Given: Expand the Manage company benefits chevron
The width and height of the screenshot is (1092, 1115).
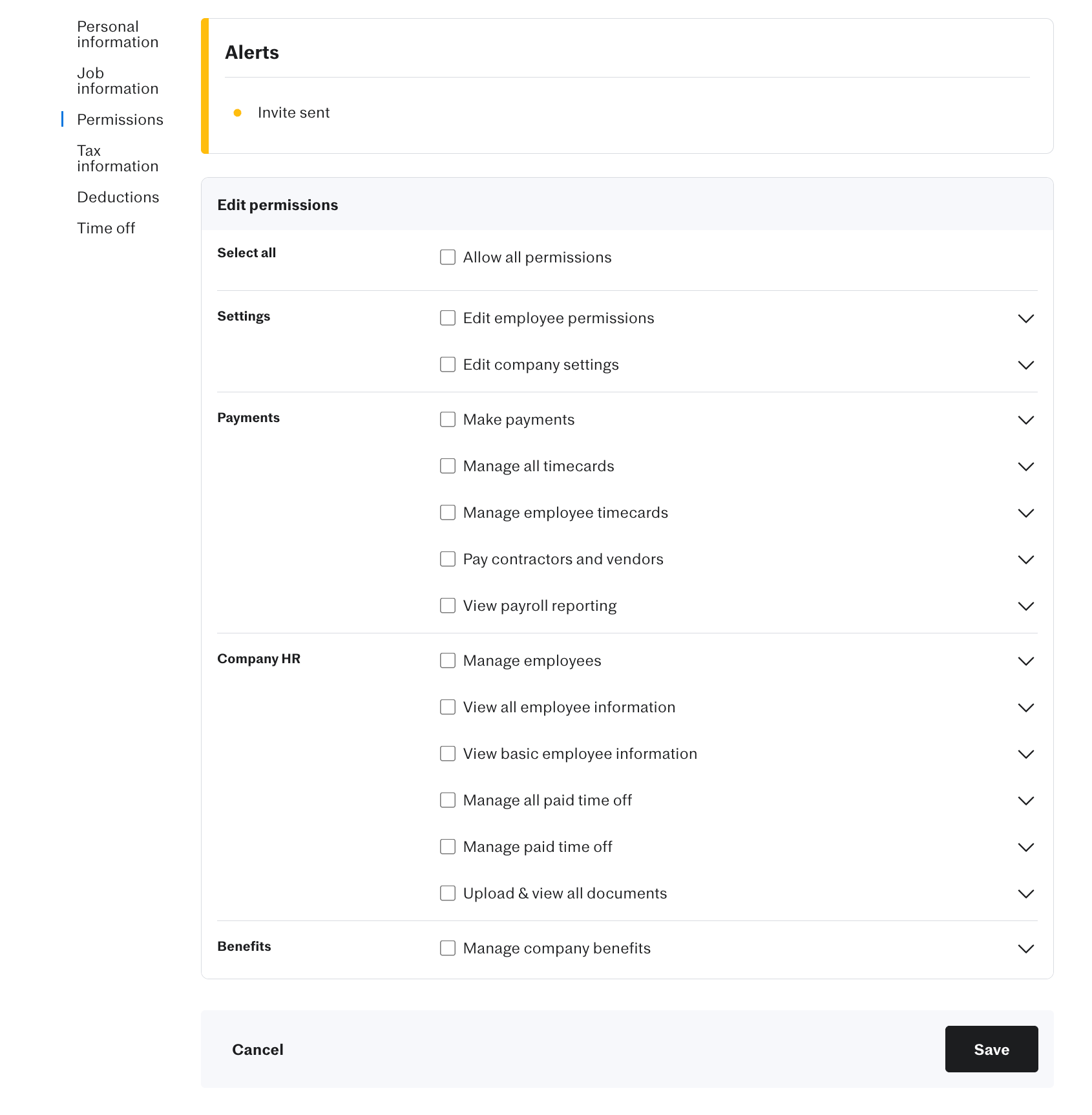Looking at the screenshot, I should click(1025, 949).
